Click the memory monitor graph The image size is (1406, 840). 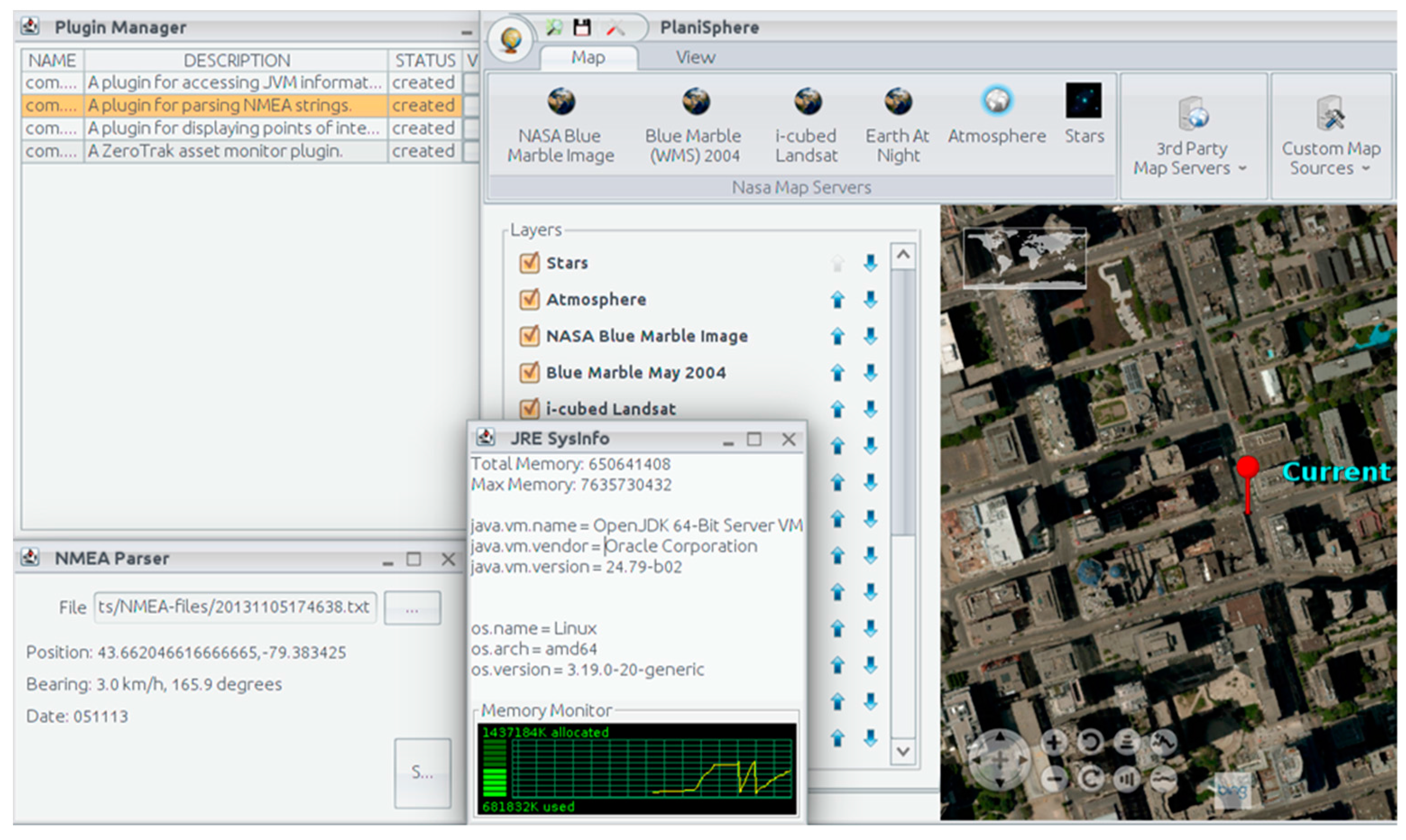click(636, 769)
